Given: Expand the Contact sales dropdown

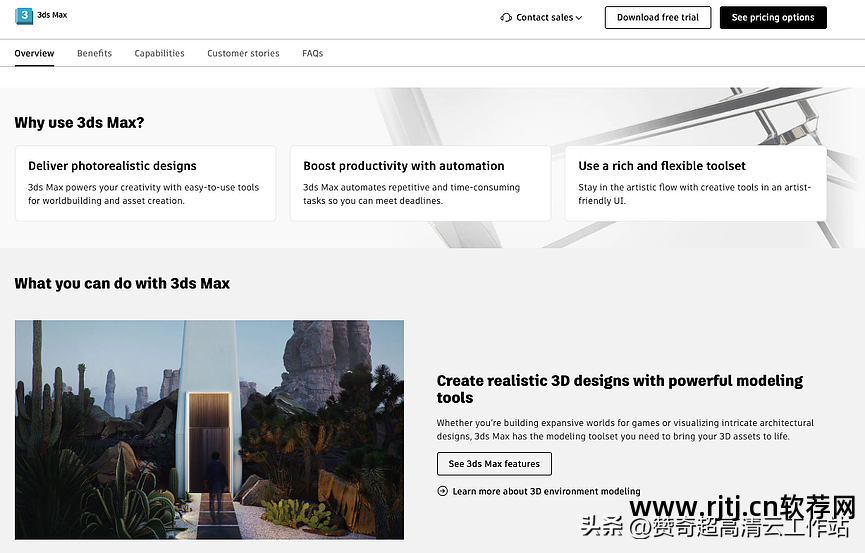Looking at the screenshot, I should 541,18.
